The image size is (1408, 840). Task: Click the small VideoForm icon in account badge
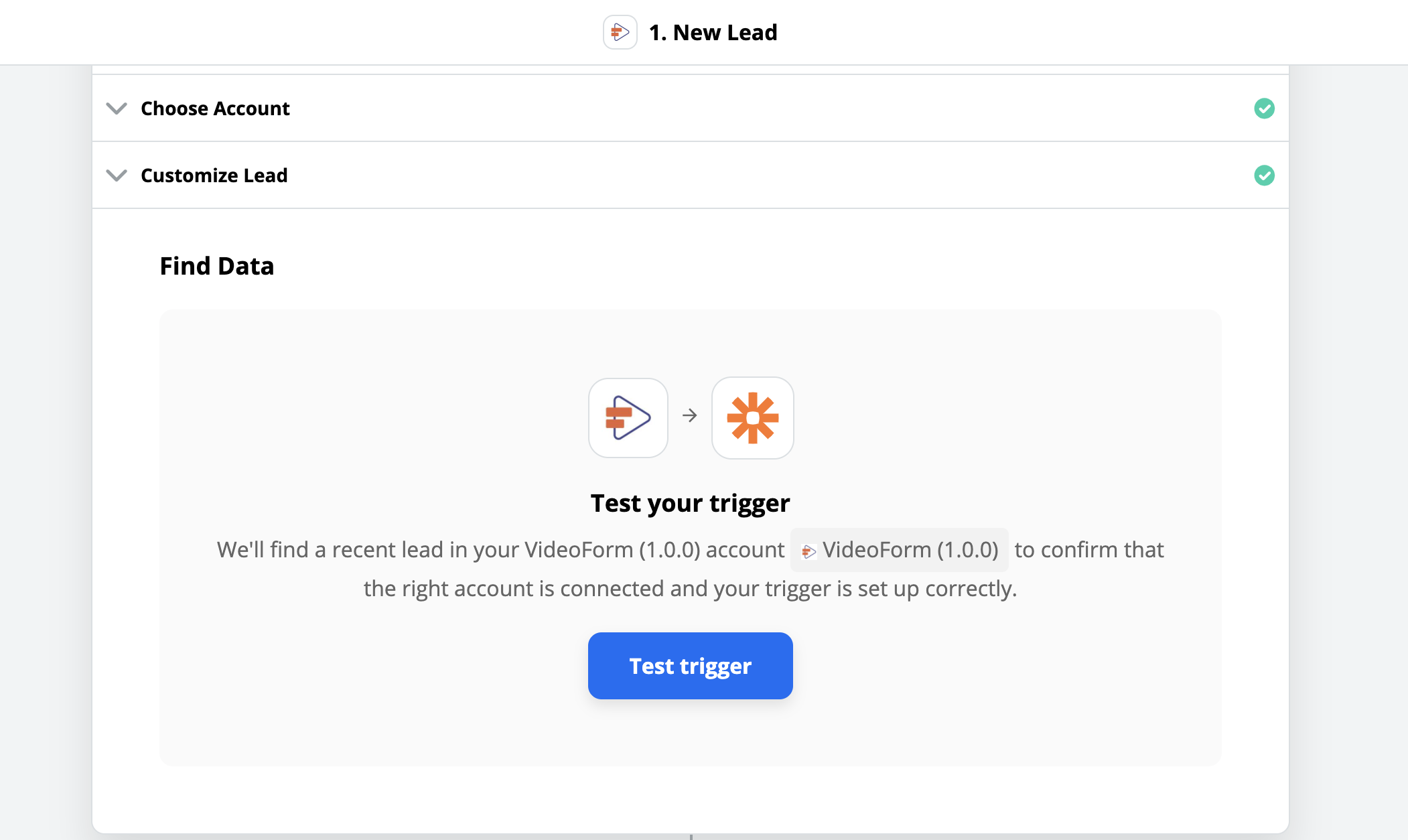(x=808, y=551)
